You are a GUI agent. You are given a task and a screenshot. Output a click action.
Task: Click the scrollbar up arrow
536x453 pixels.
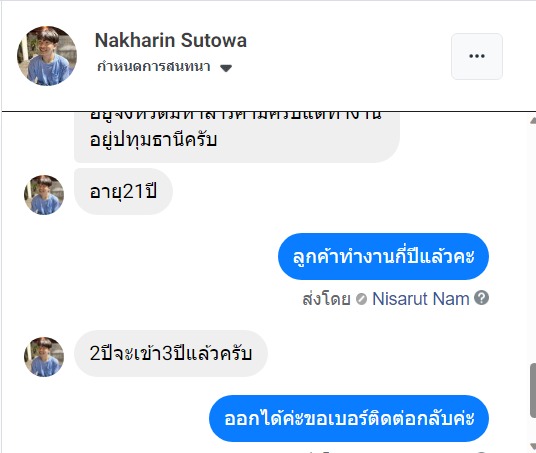coord(533,120)
